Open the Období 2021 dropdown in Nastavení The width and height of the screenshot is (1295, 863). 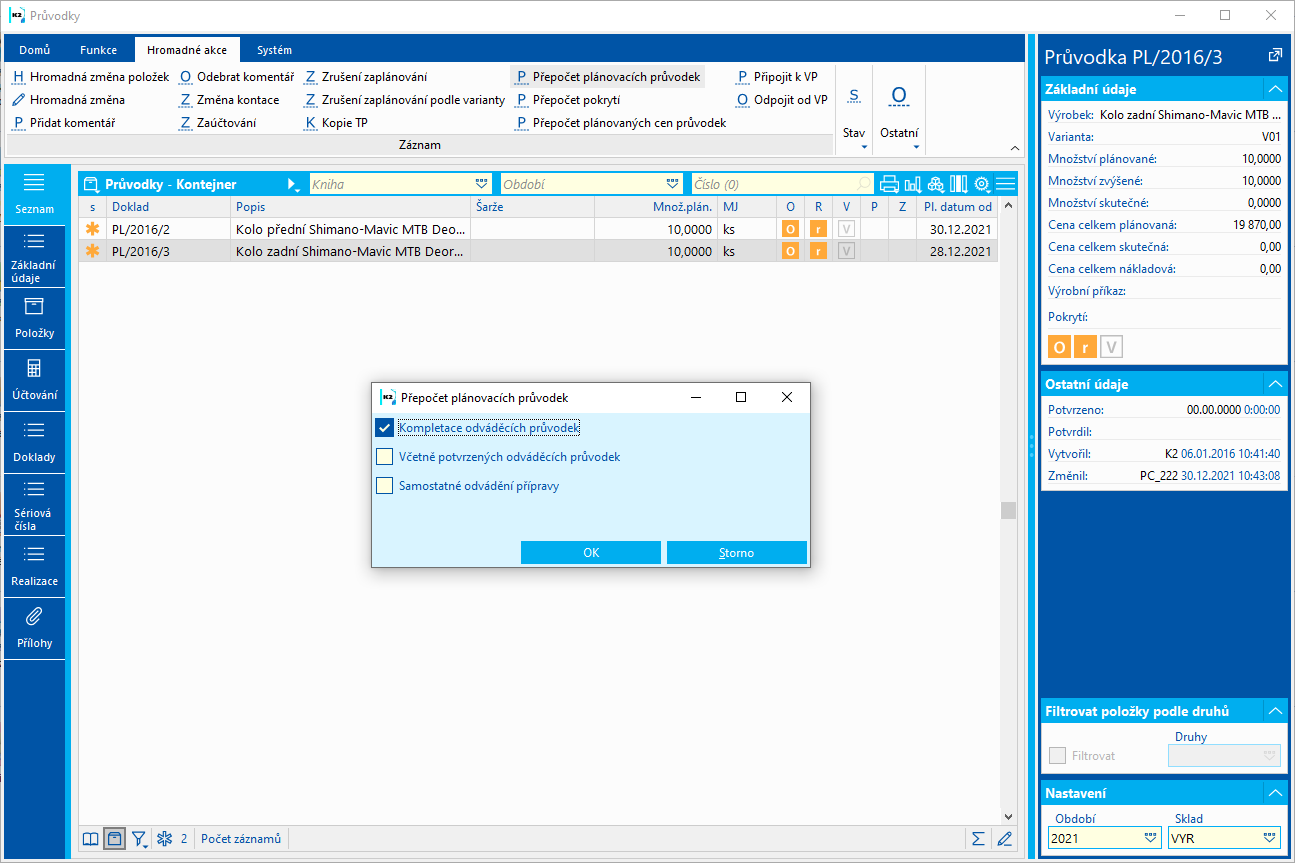(x=1150, y=838)
